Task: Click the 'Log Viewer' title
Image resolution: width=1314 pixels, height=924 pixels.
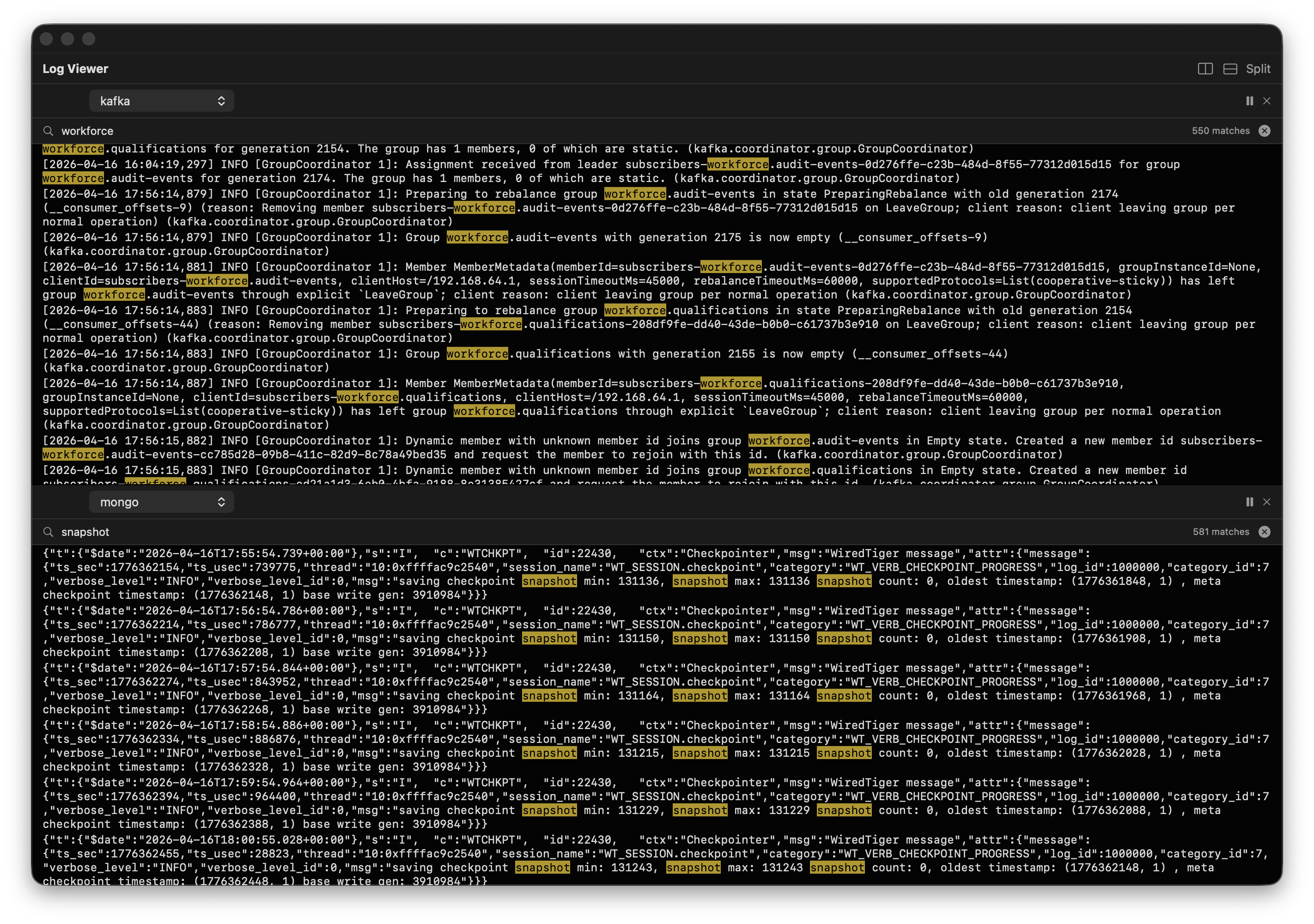Action: (x=75, y=69)
